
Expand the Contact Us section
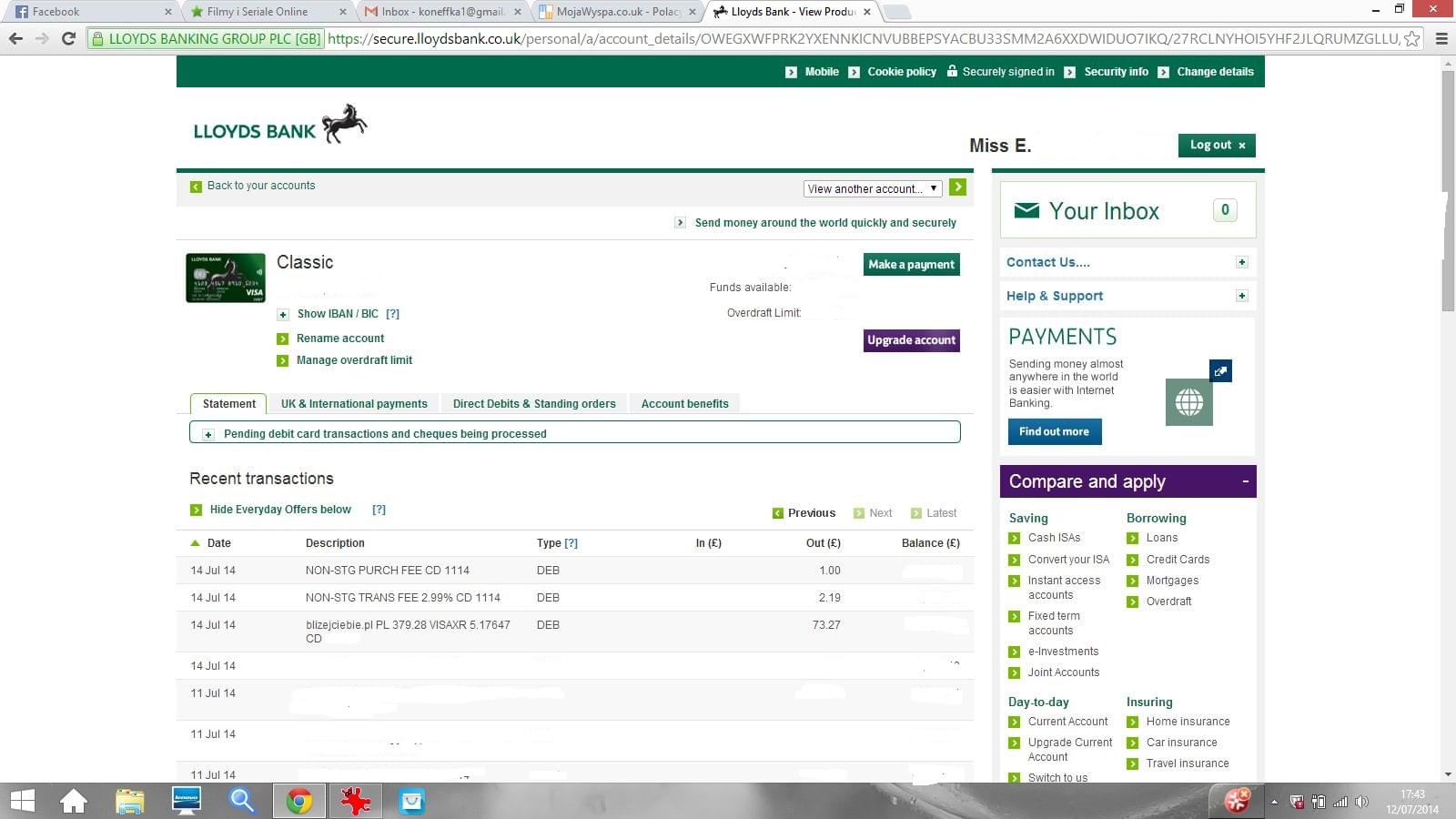[1241, 262]
